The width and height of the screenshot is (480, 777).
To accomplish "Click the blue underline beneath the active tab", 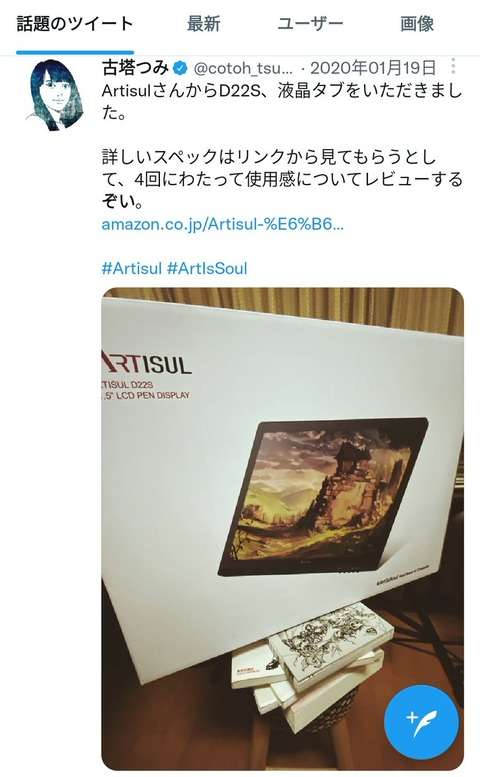I will pyautogui.click(x=75, y=52).
